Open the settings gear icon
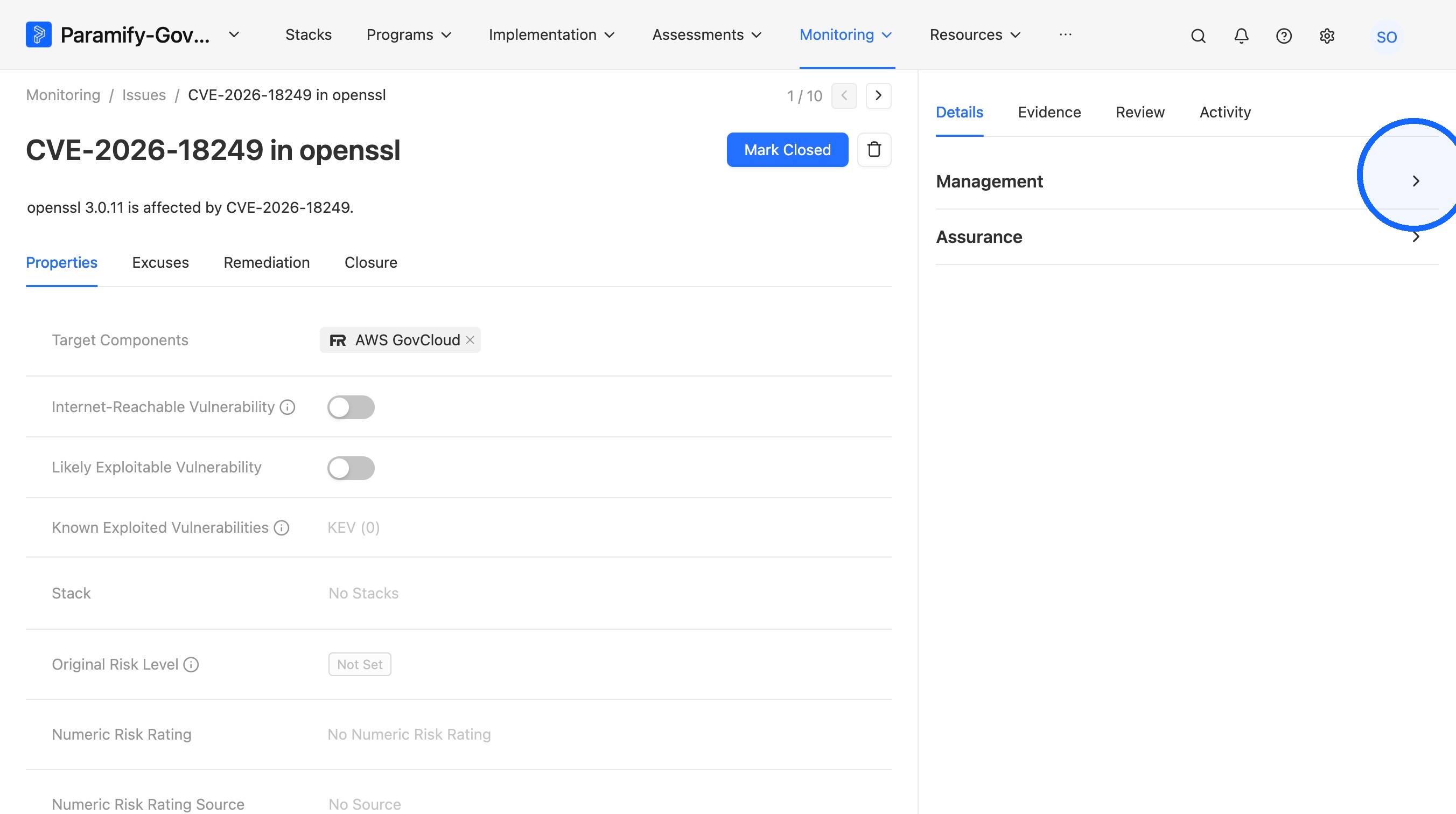1456x814 pixels. 1327,36
